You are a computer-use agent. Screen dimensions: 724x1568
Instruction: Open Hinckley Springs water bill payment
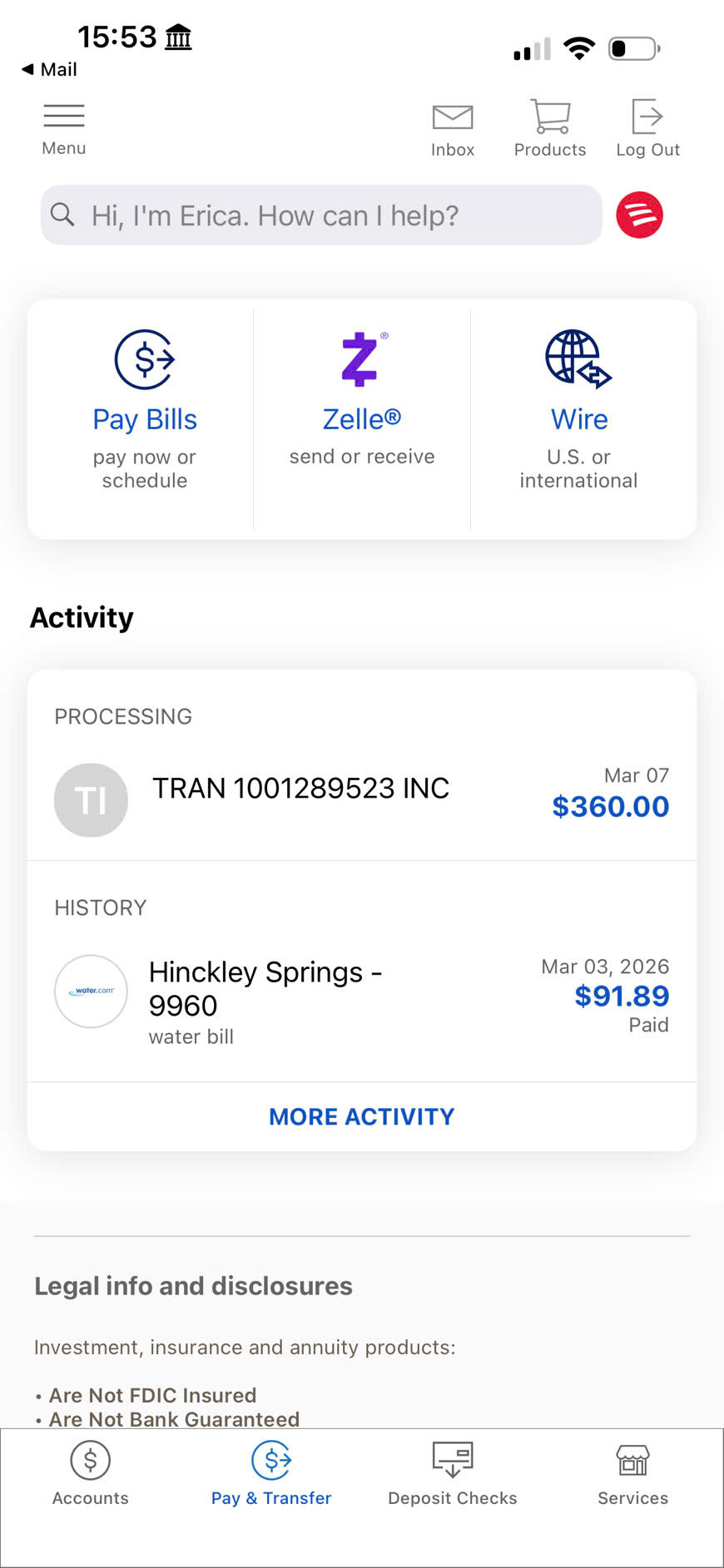(265, 989)
